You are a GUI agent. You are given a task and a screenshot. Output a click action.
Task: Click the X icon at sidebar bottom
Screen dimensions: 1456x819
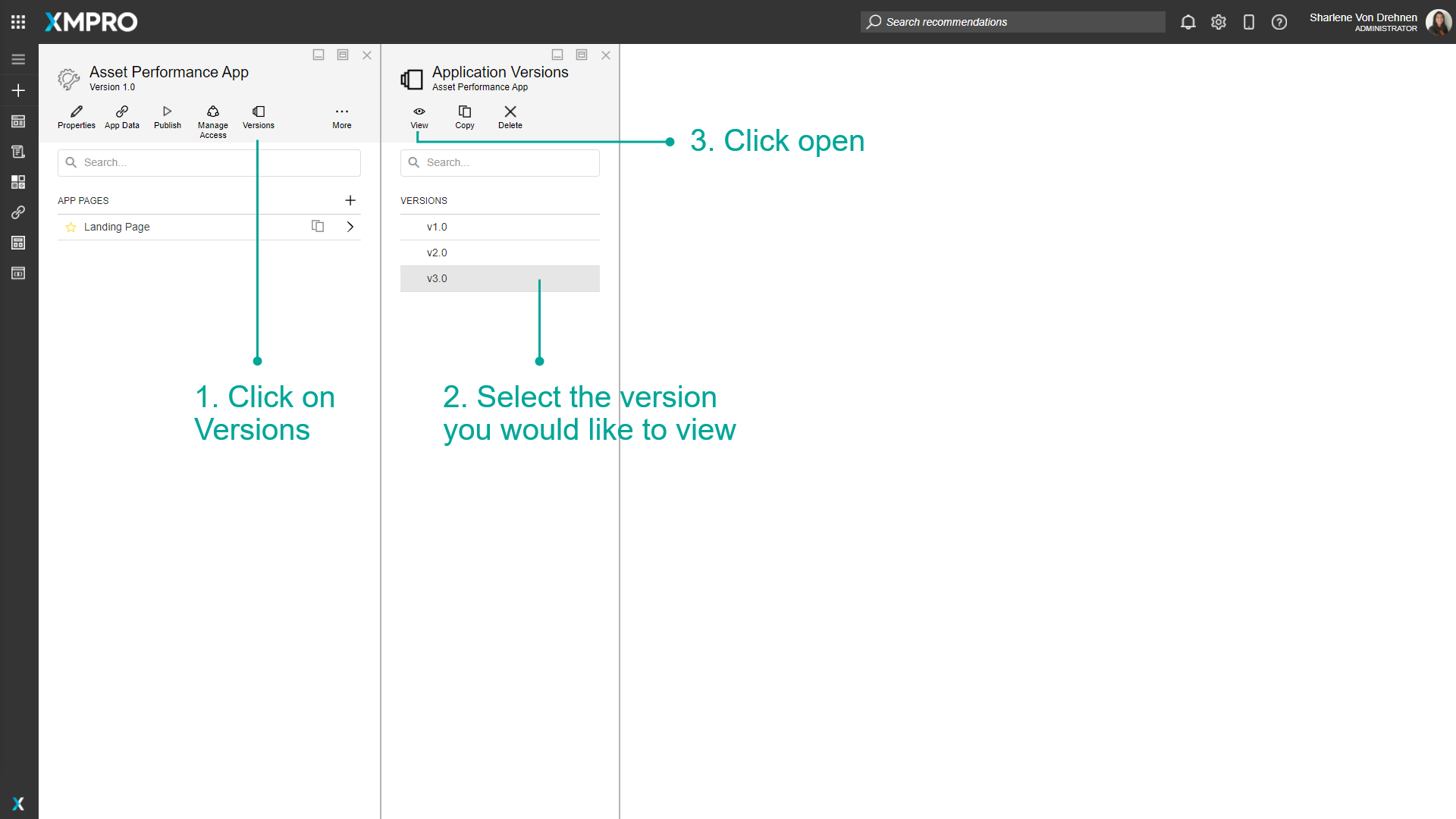[x=18, y=804]
